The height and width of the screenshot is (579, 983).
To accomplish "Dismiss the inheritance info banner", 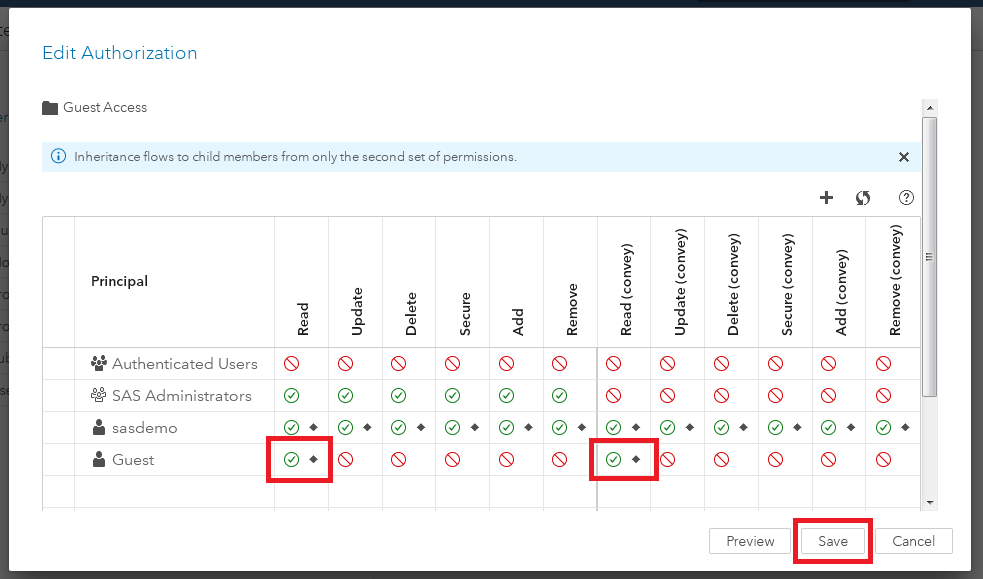I will point(904,157).
